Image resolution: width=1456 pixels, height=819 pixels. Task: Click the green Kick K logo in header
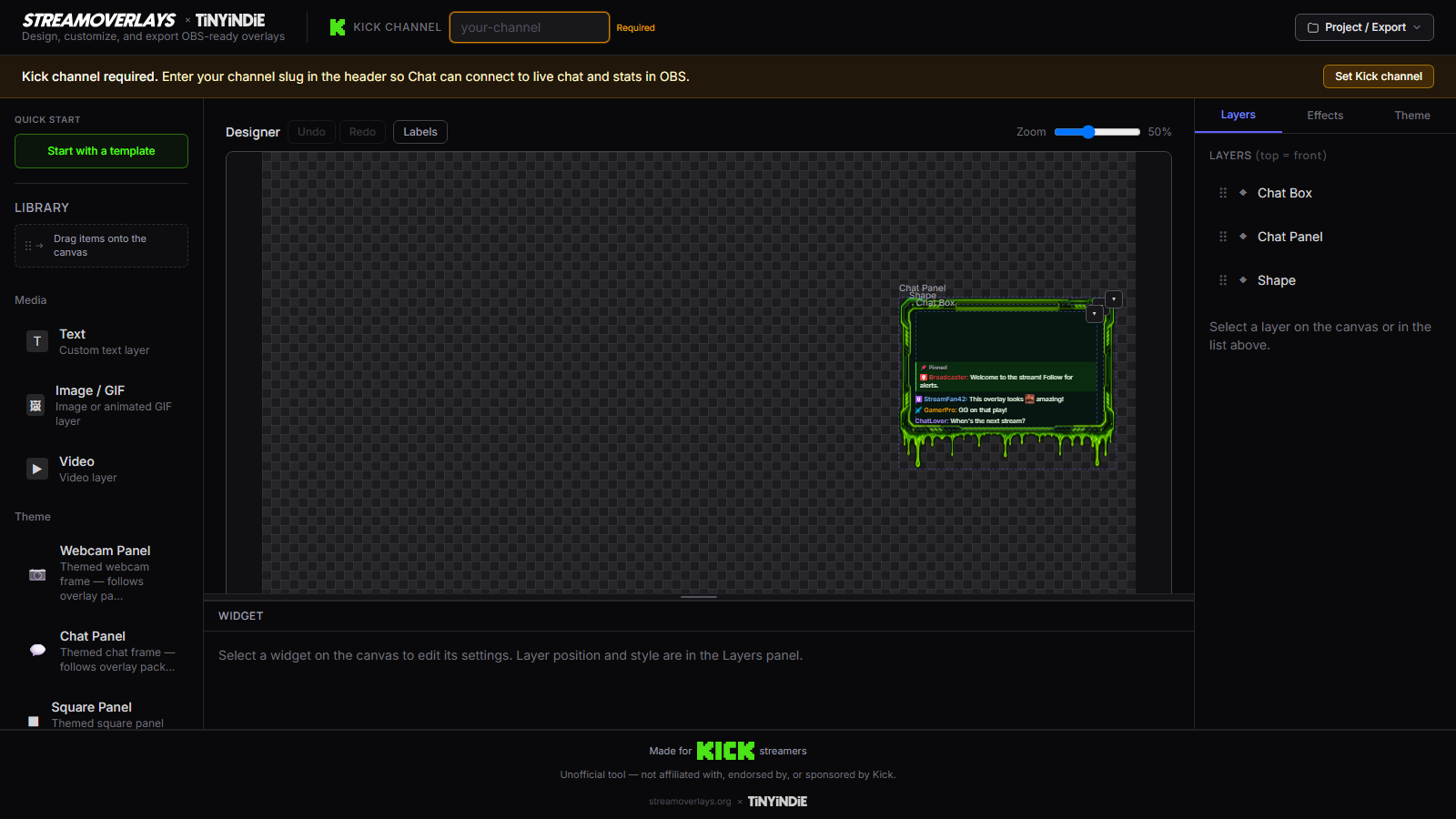338,27
